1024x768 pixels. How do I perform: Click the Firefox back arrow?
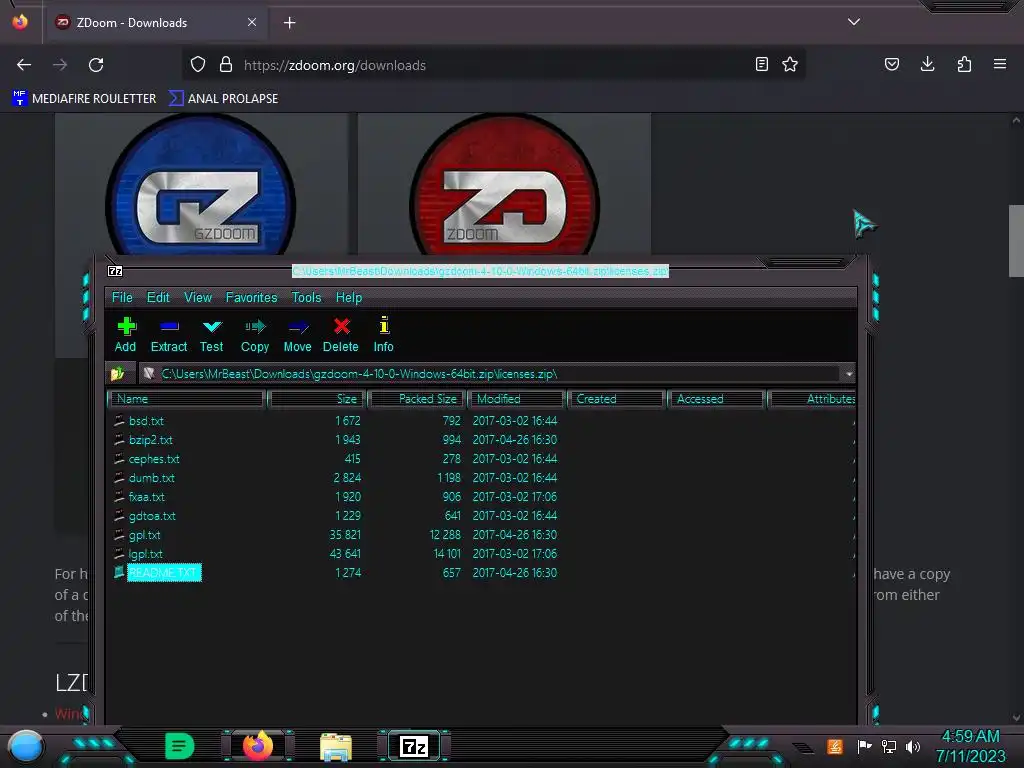[24, 65]
